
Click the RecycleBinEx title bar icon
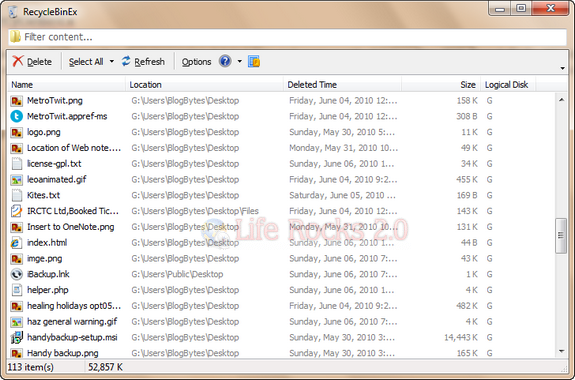[13, 12]
